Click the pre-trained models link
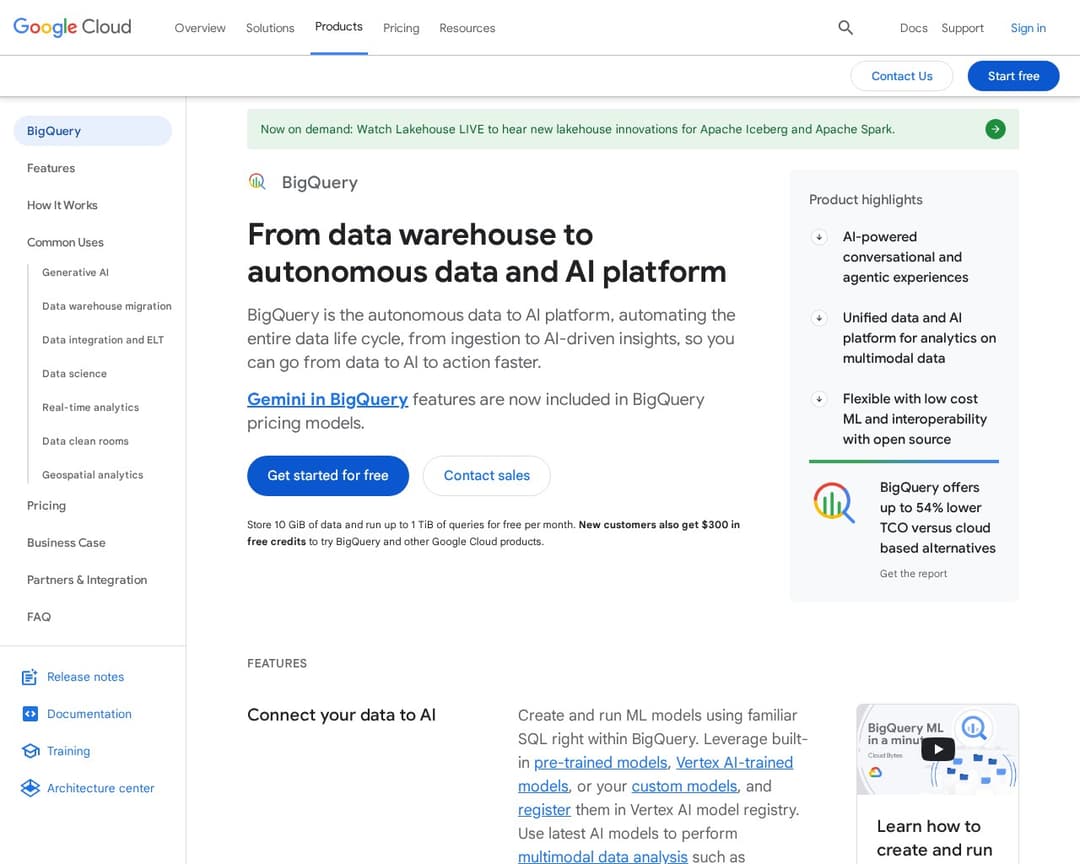The image size is (1080, 864). click(x=600, y=763)
